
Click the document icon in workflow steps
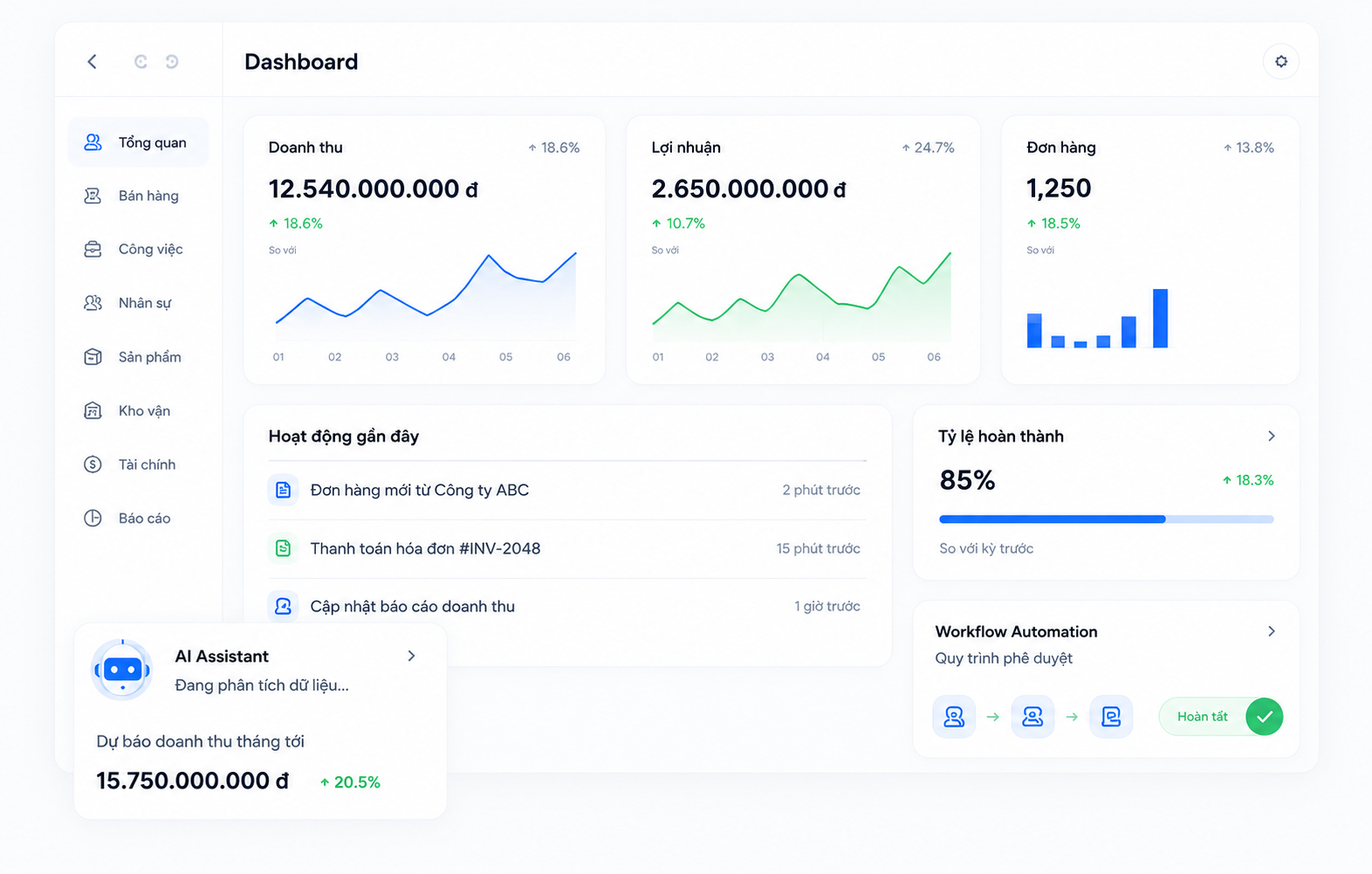point(1111,717)
